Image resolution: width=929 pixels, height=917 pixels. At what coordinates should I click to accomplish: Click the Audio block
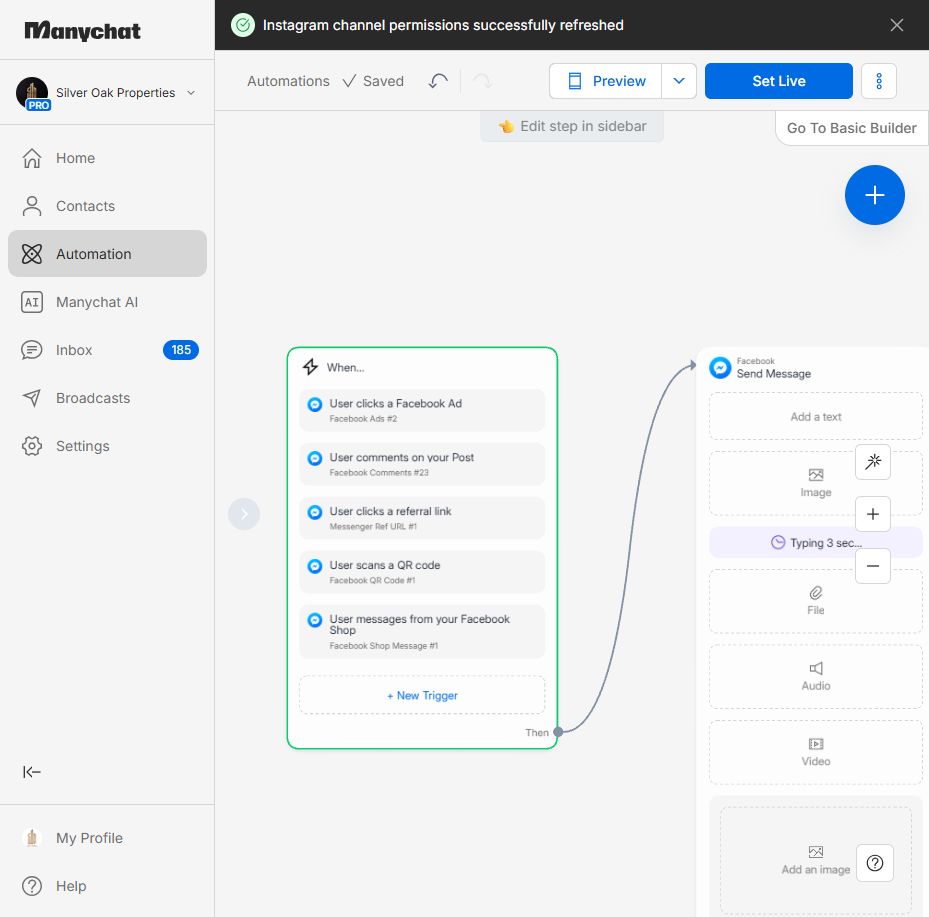(x=815, y=677)
